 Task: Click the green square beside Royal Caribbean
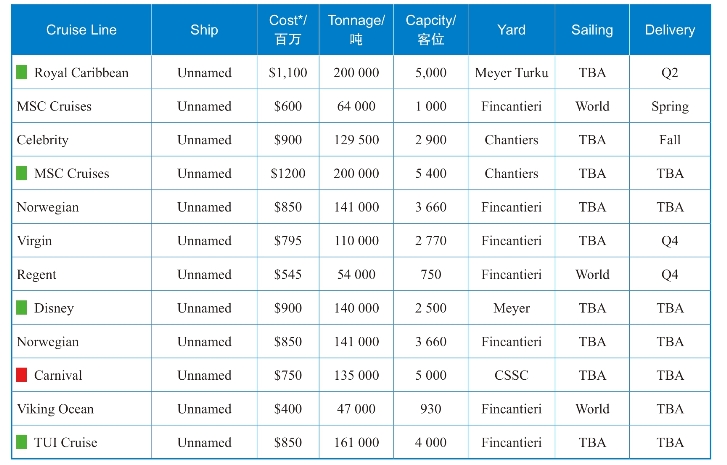click(22, 73)
